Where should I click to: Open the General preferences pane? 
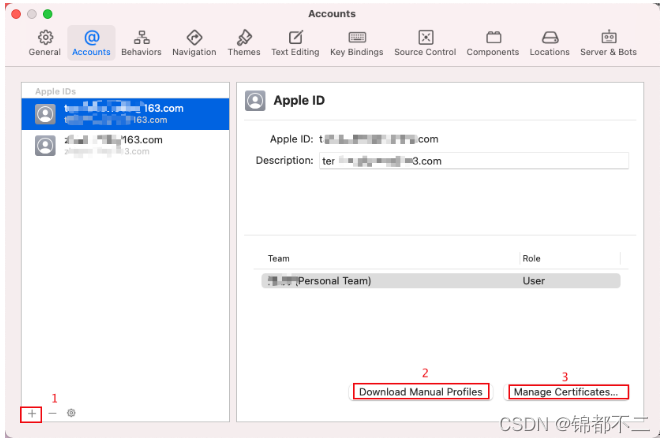point(44,42)
